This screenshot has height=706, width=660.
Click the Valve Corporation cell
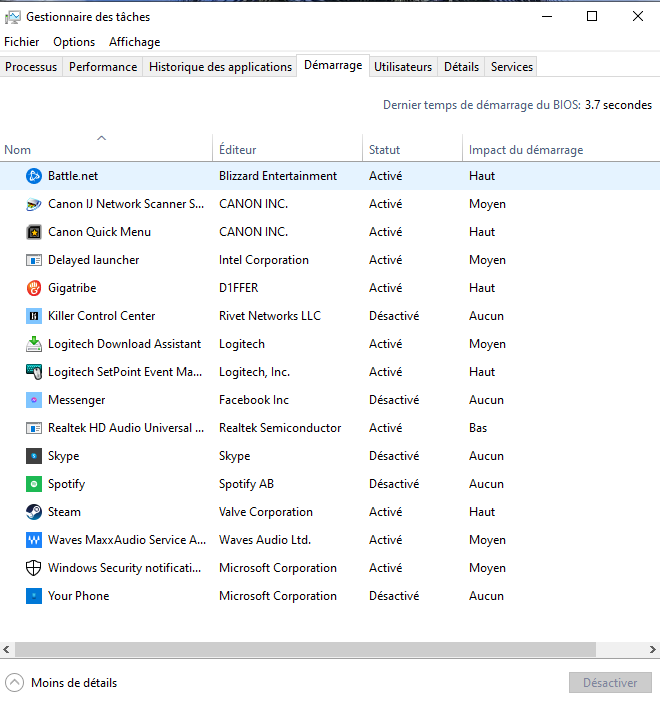(x=266, y=512)
